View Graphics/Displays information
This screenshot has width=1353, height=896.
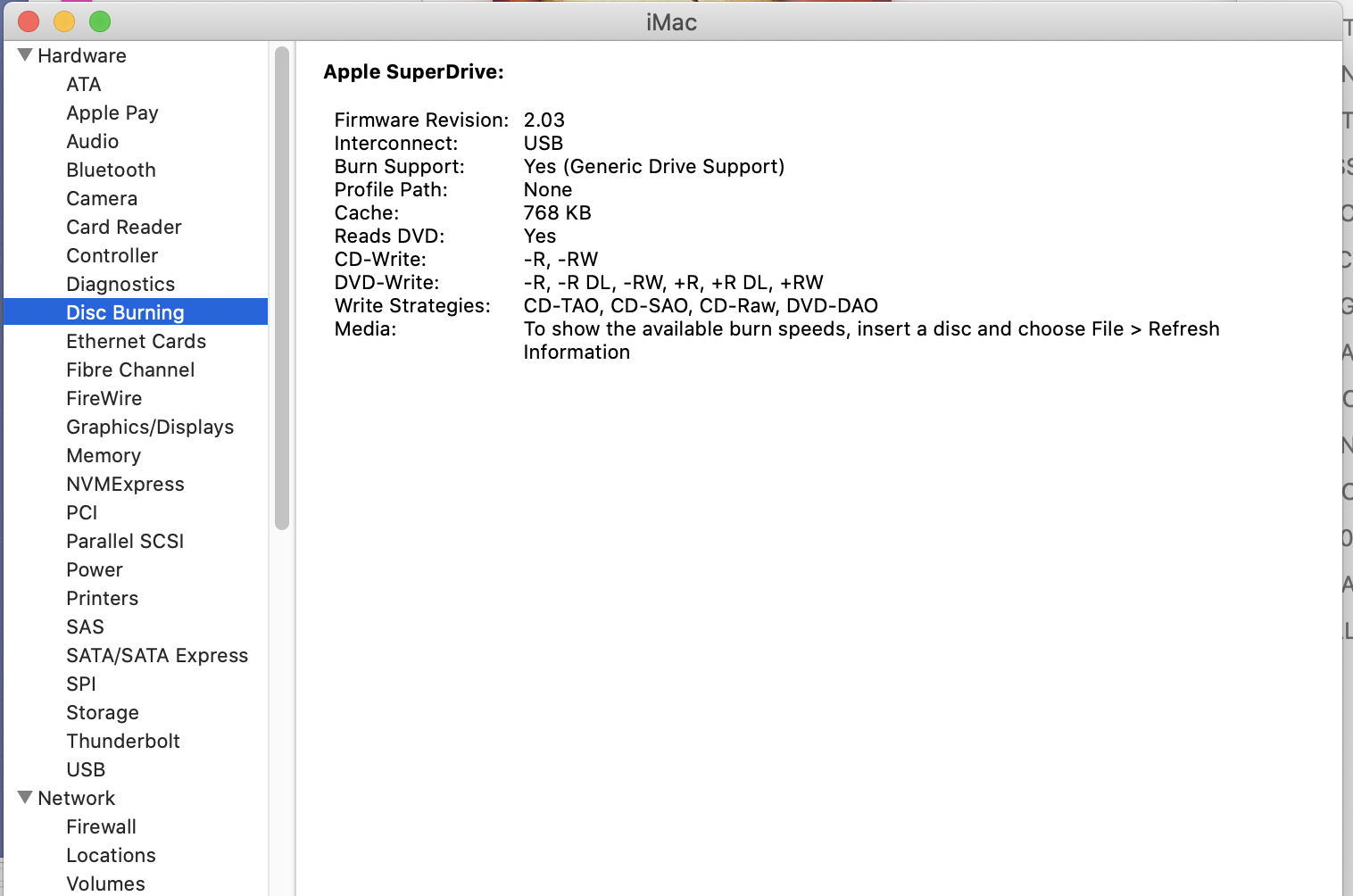(150, 427)
